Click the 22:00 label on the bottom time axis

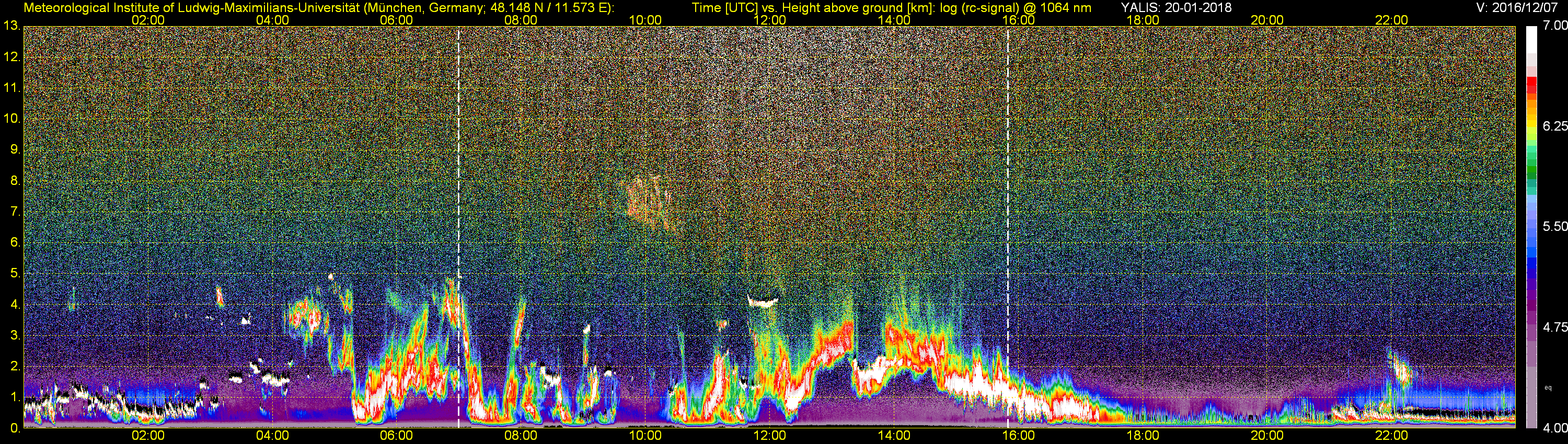tap(1391, 436)
